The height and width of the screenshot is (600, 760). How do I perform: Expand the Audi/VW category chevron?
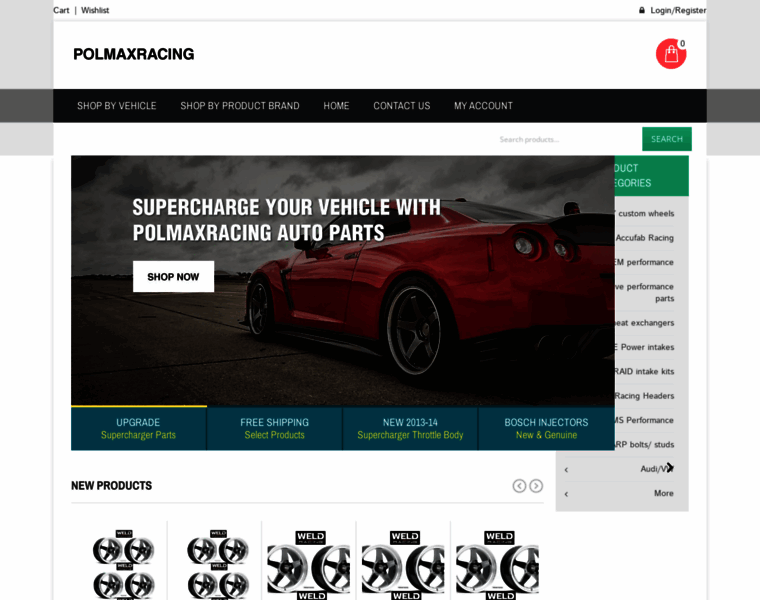566,469
